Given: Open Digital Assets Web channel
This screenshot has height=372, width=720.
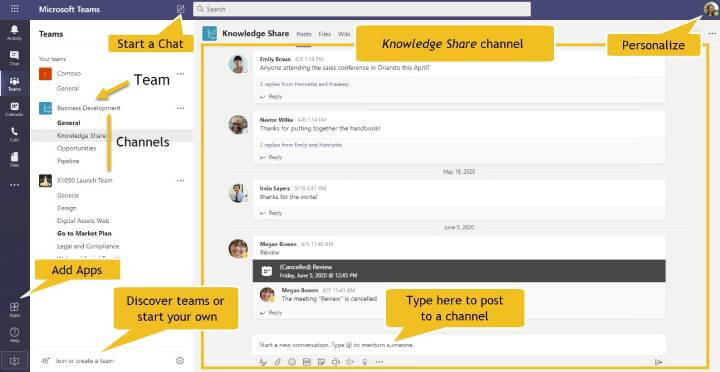Looking at the screenshot, I should pos(83,221).
